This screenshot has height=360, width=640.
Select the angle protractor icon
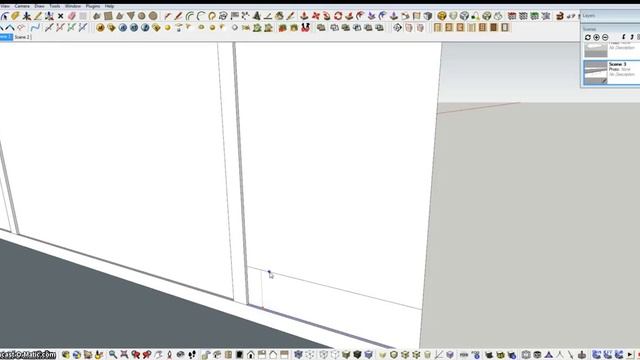pyautogui.click(x=268, y=16)
